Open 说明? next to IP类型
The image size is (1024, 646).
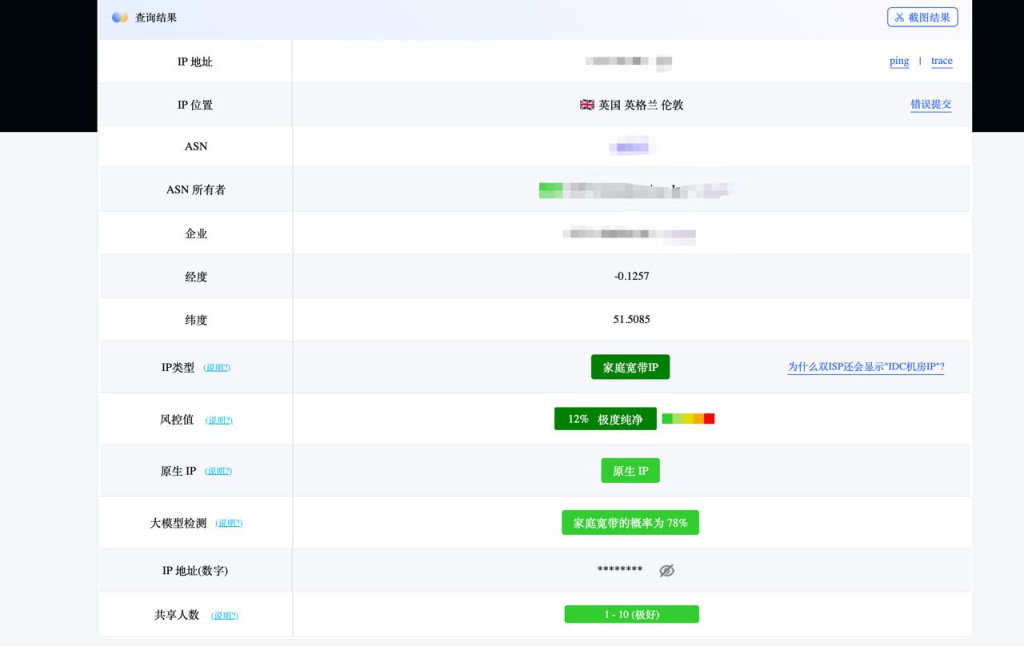217,367
